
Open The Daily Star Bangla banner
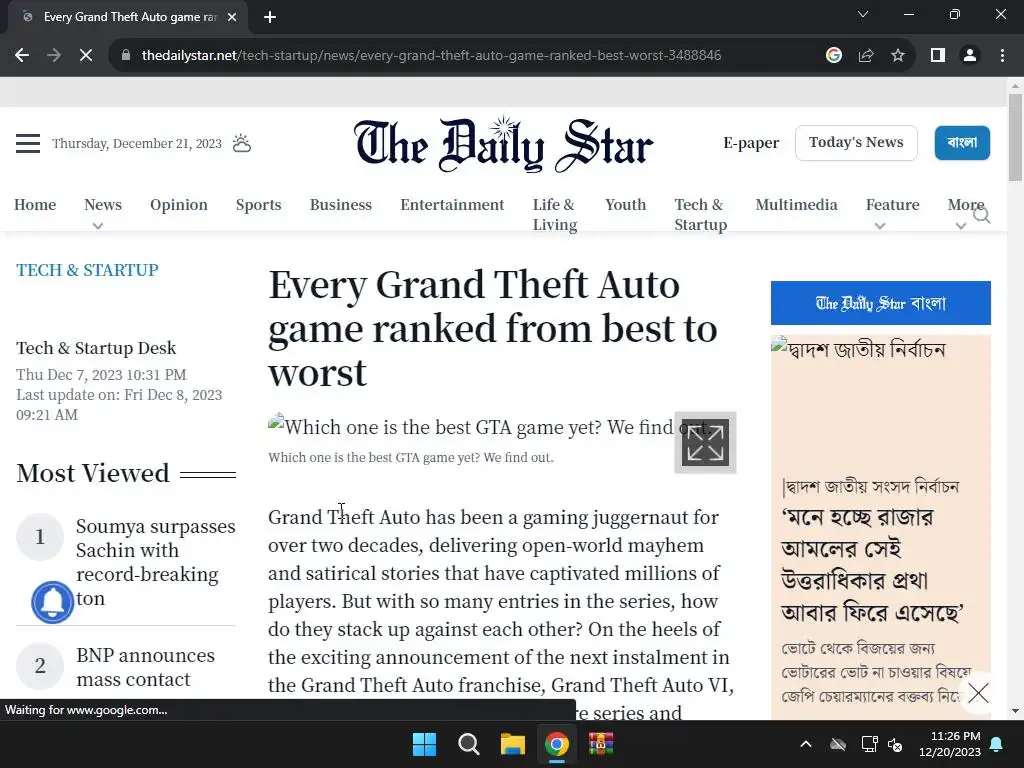coord(880,303)
